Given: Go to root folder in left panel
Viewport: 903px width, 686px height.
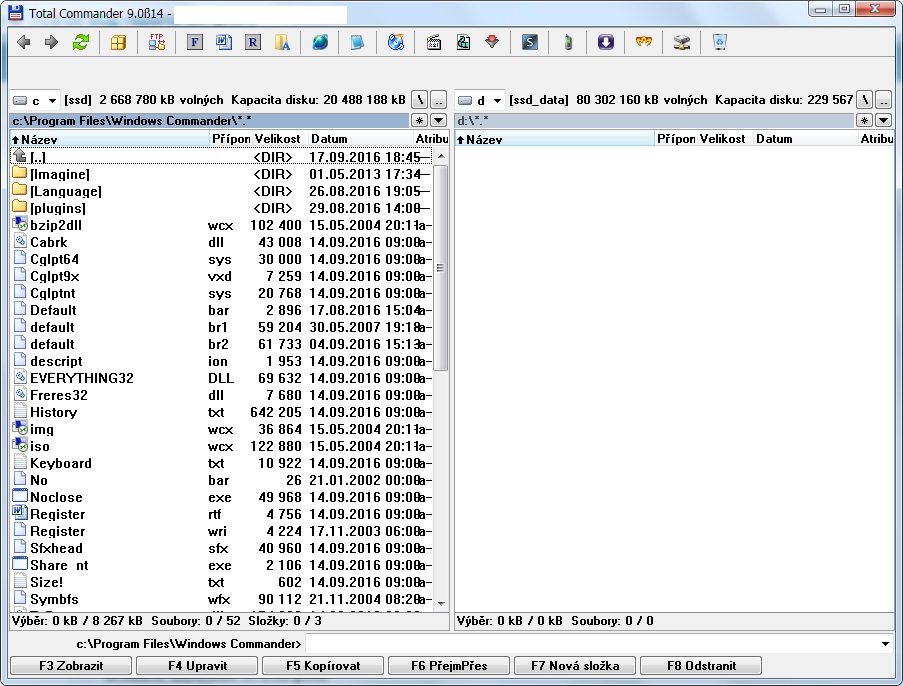Looking at the screenshot, I should click(x=420, y=100).
